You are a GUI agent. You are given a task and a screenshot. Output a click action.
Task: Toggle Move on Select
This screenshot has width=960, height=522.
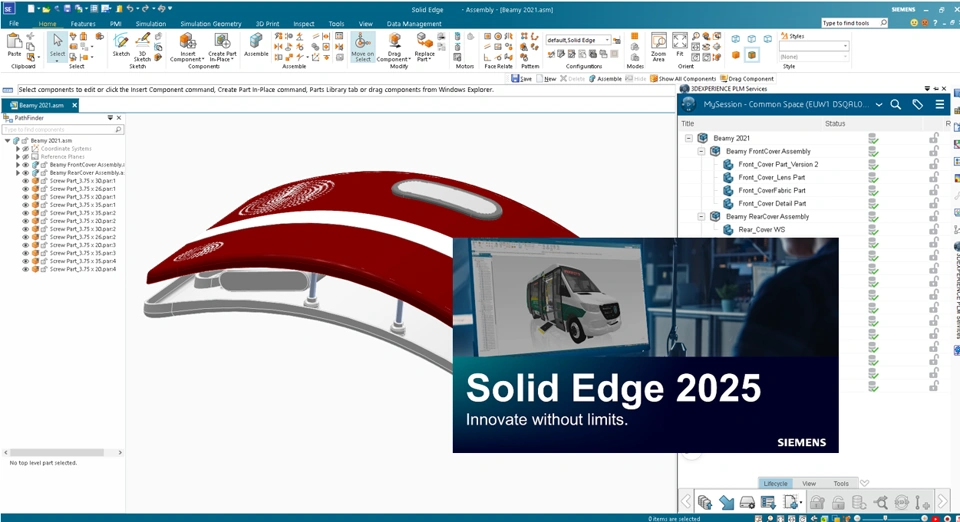click(x=362, y=47)
